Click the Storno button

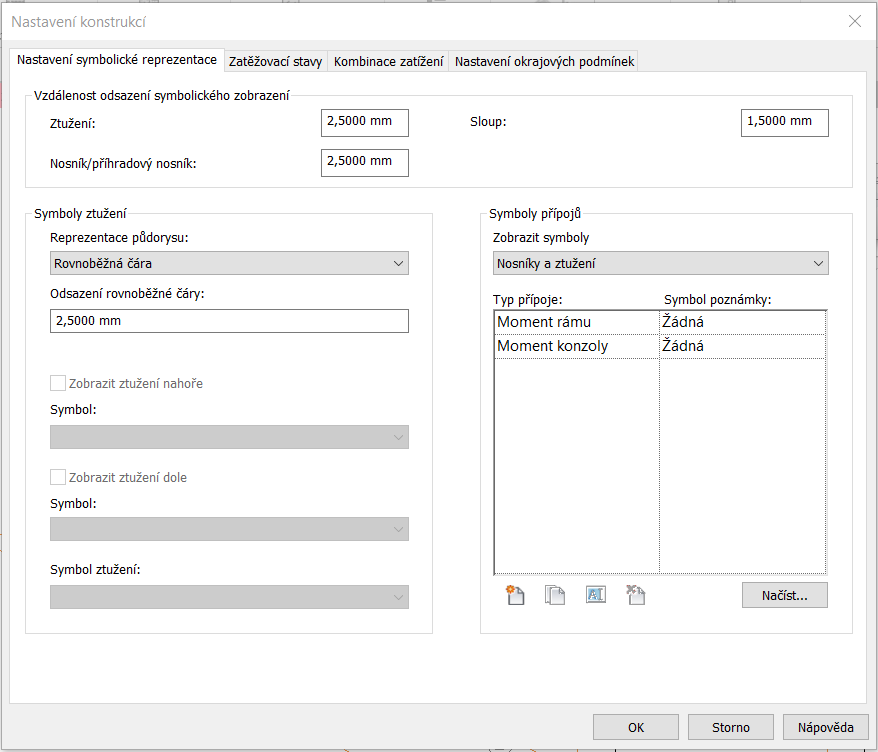(731, 727)
